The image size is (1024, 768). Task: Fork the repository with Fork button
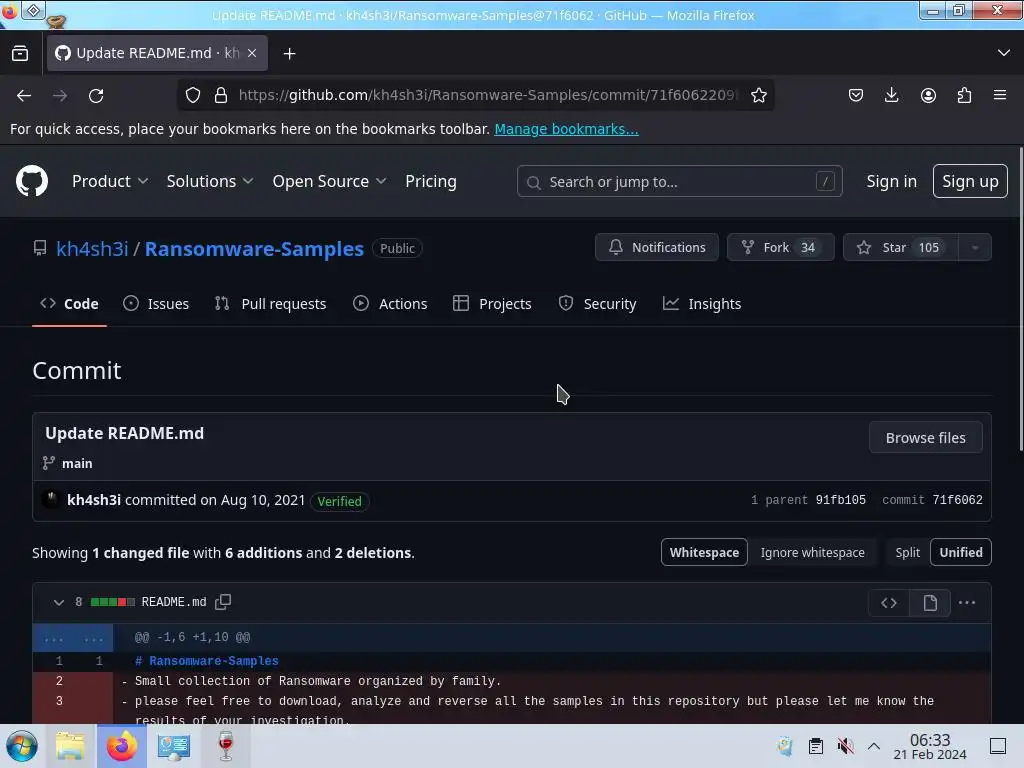780,248
